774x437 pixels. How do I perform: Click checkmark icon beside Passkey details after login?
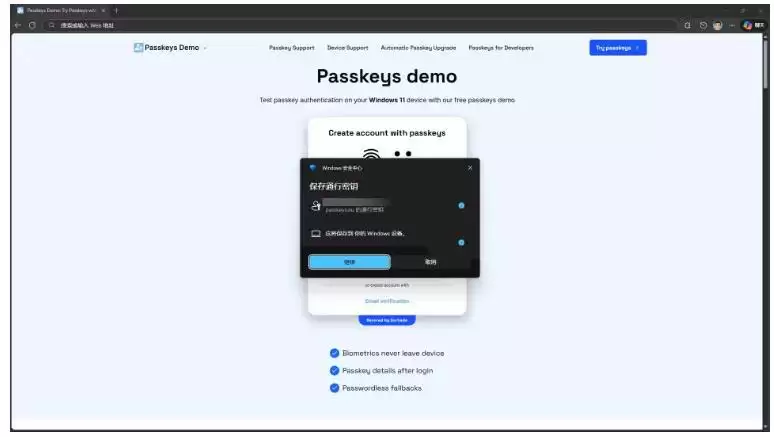point(334,370)
